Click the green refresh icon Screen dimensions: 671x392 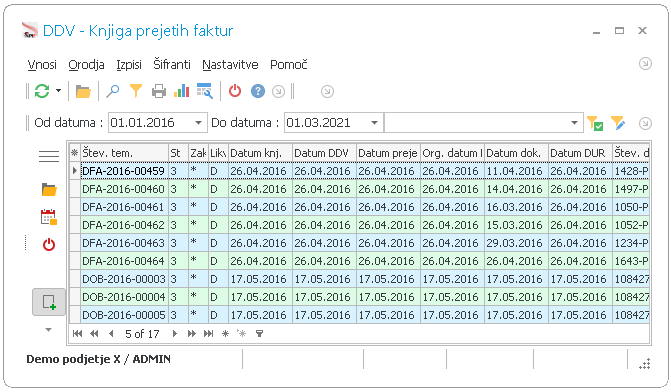(x=42, y=91)
